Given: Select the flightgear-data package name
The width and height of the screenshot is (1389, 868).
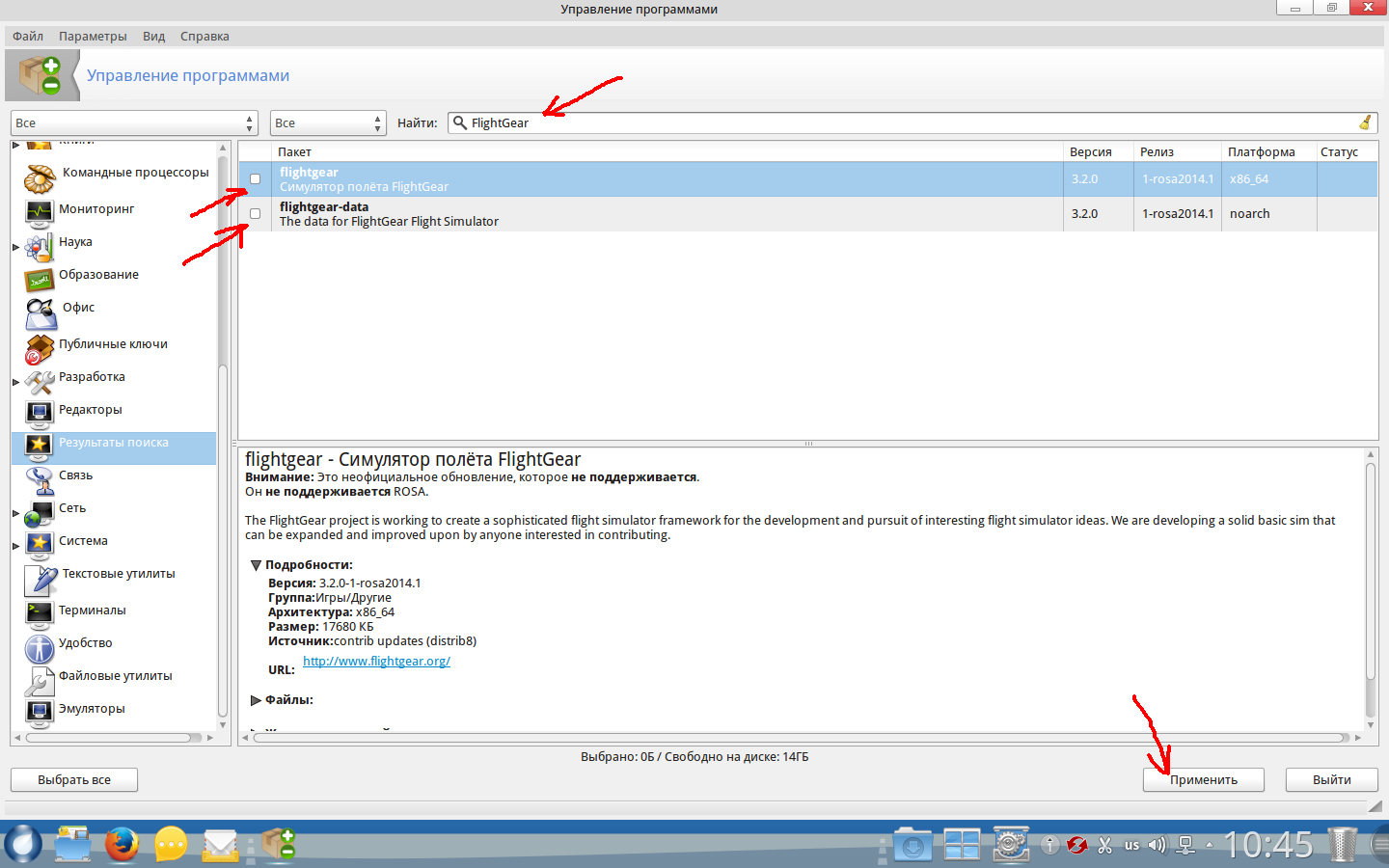Looking at the screenshot, I should pyautogui.click(x=324, y=207).
